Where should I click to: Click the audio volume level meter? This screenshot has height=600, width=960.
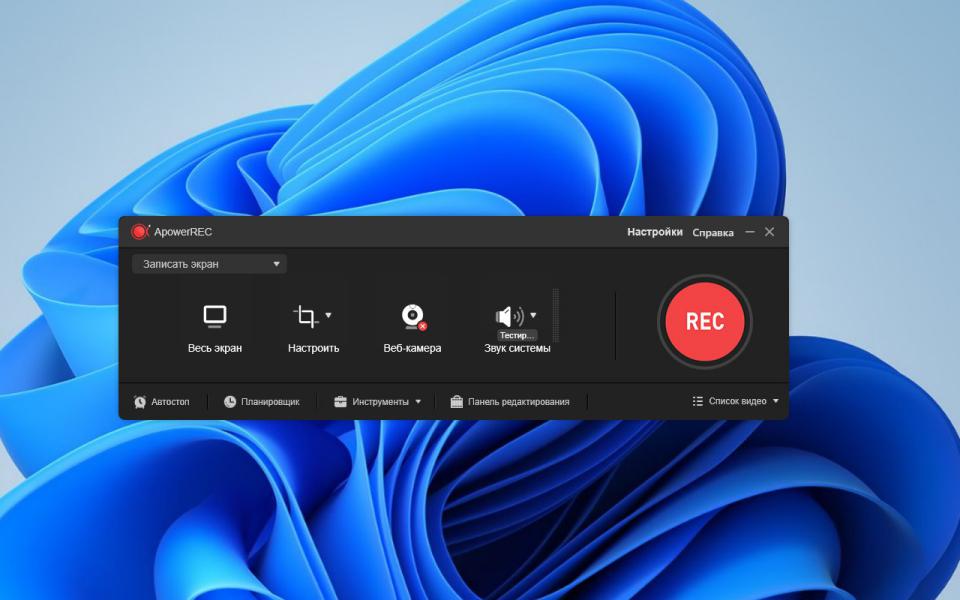(556, 315)
